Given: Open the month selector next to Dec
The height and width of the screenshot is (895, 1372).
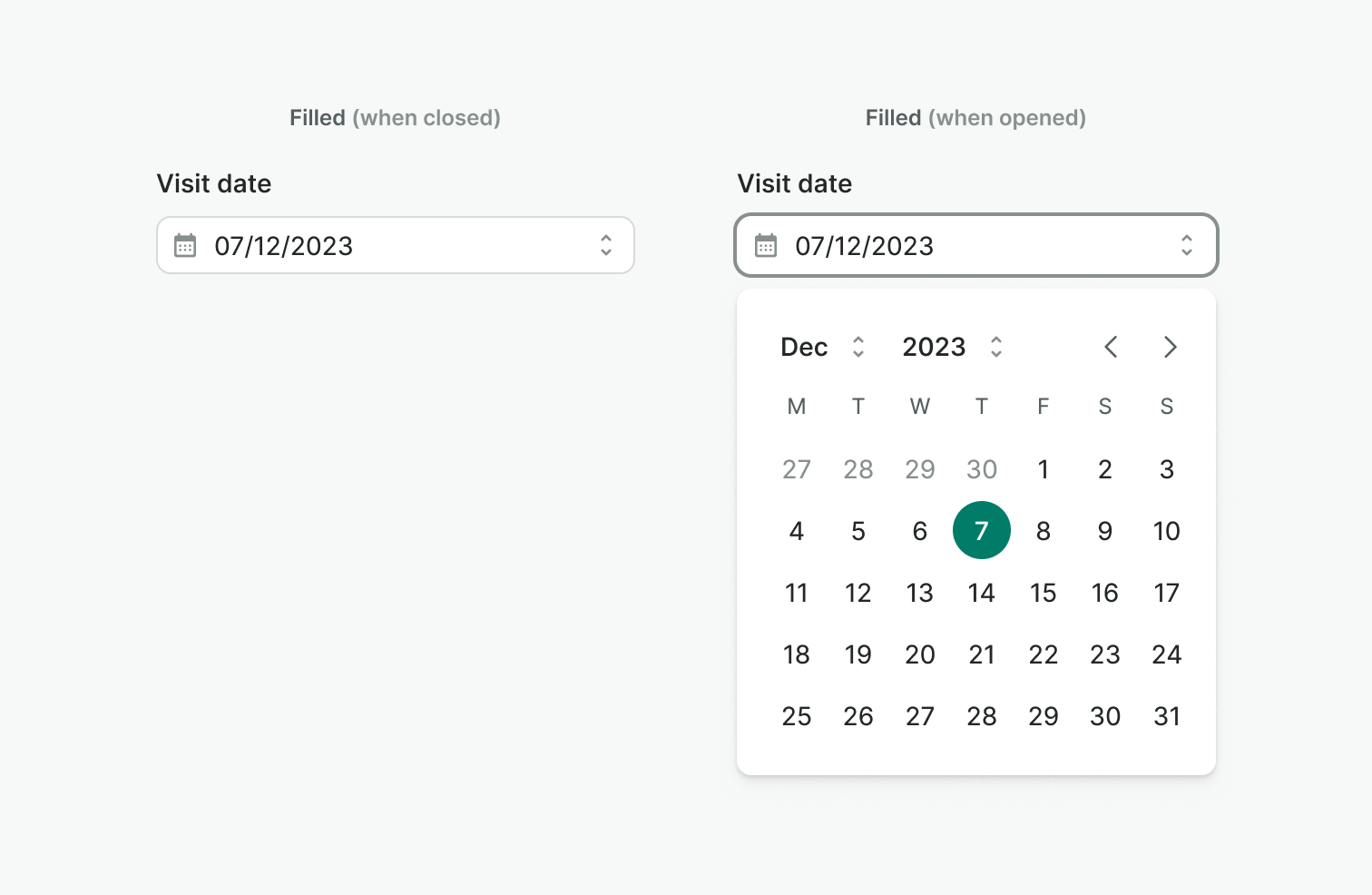Looking at the screenshot, I should point(858,347).
